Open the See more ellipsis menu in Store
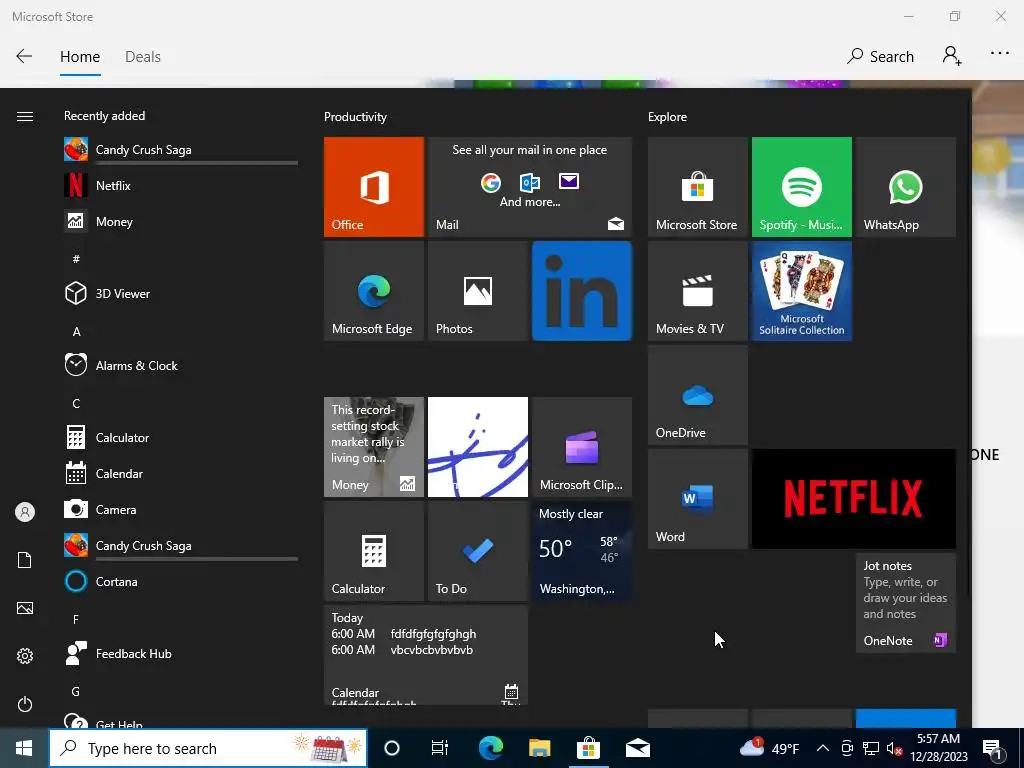Image resolution: width=1024 pixels, height=768 pixels. 1000,54
